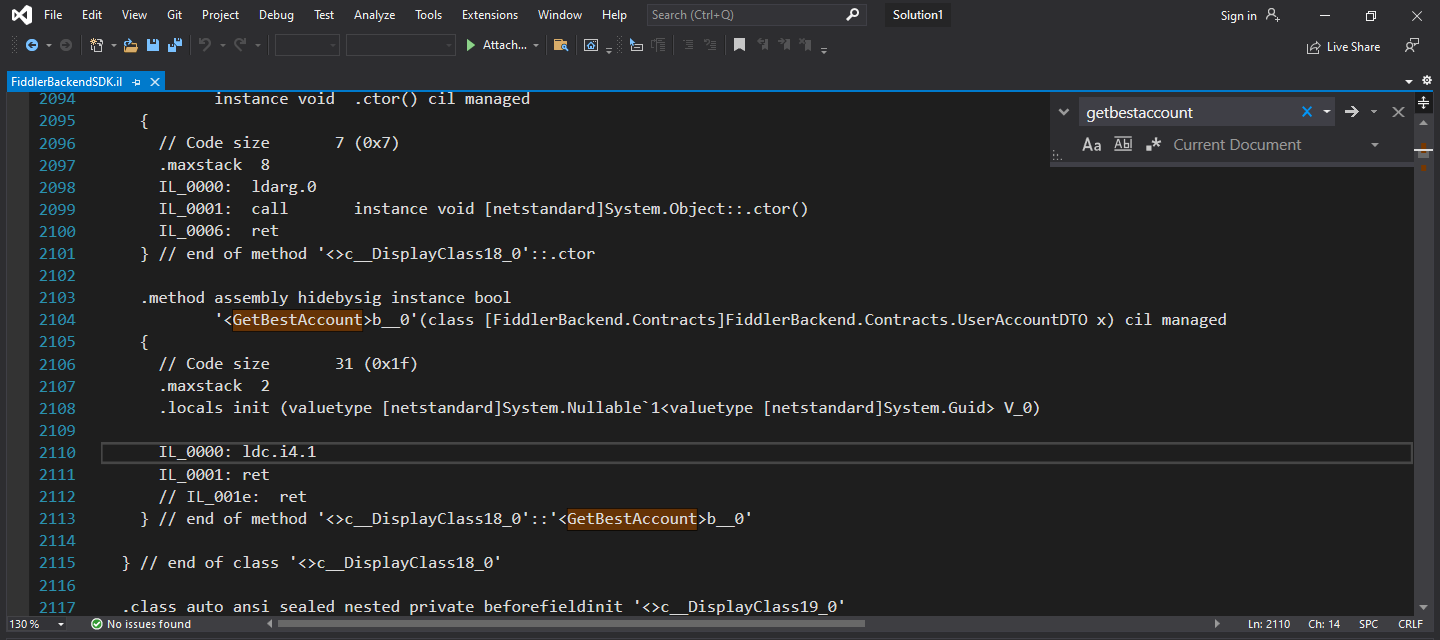
Task: Close the FiddlerBackendSDK.il tab
Action: tap(155, 82)
